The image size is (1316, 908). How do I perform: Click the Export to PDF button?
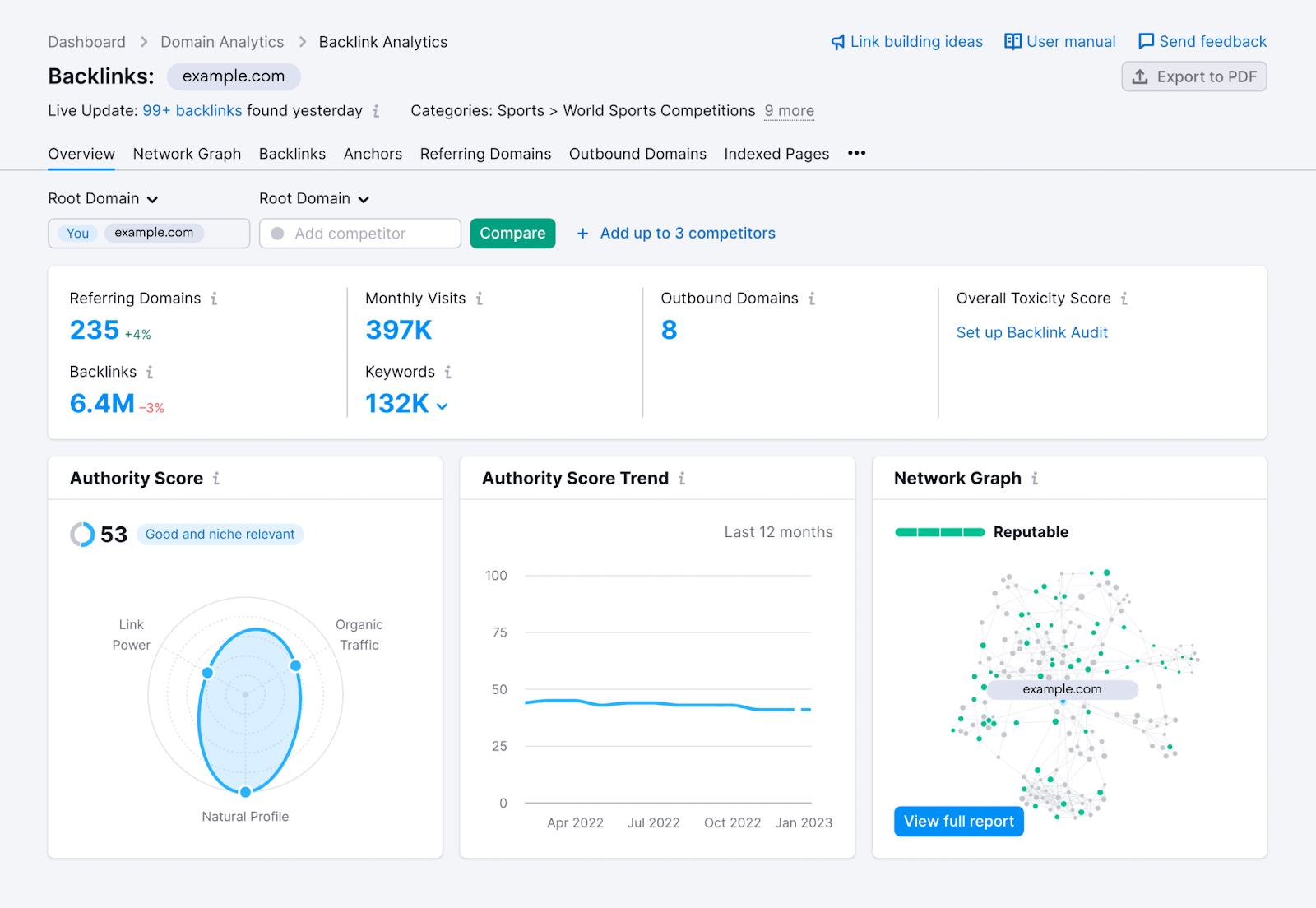tap(1193, 76)
